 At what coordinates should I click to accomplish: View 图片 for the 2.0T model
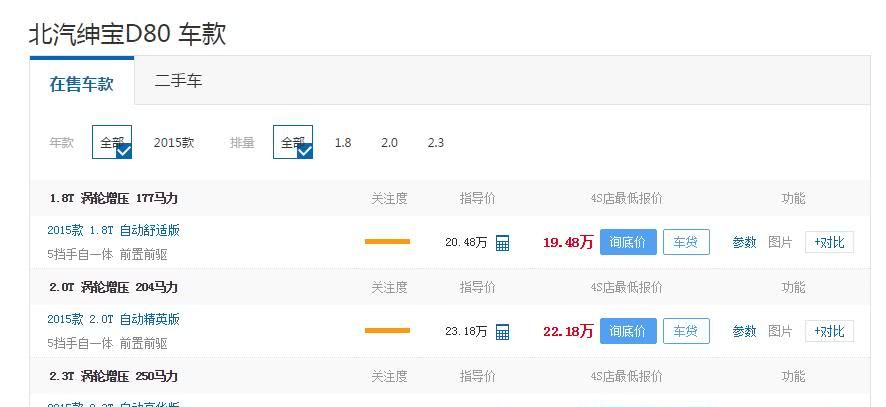click(780, 331)
